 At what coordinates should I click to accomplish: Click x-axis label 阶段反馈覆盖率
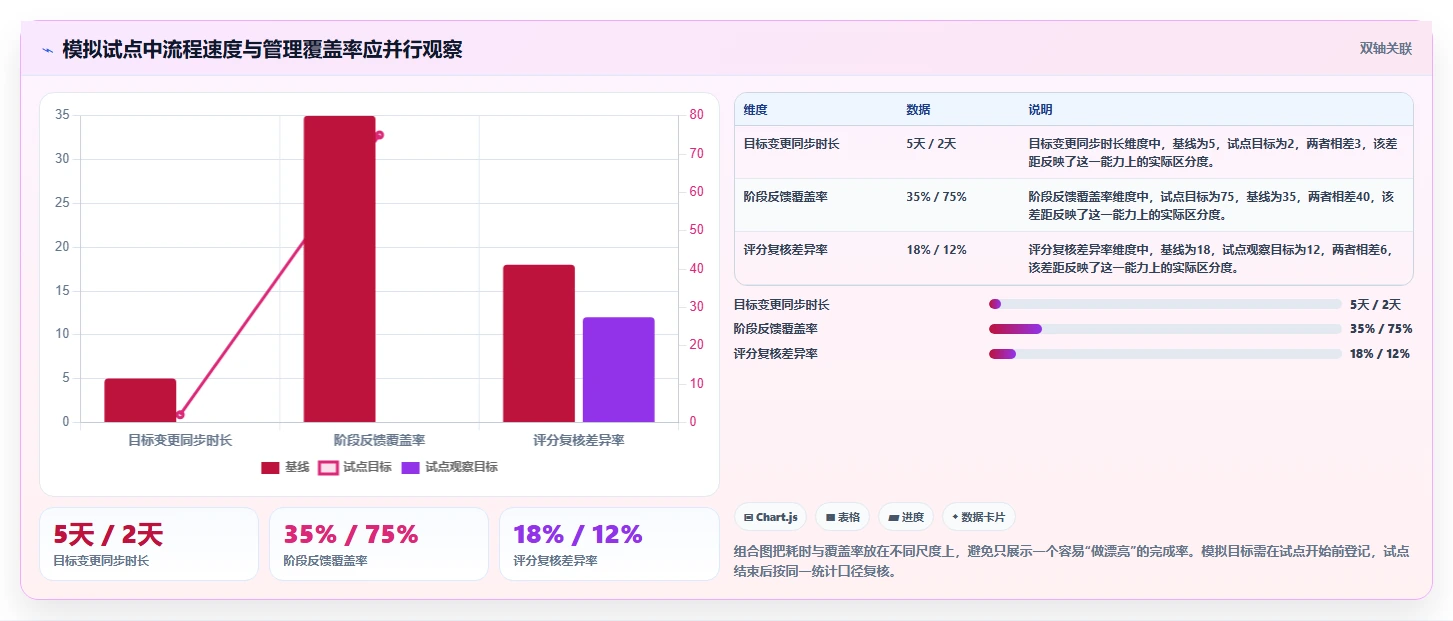pos(379,440)
